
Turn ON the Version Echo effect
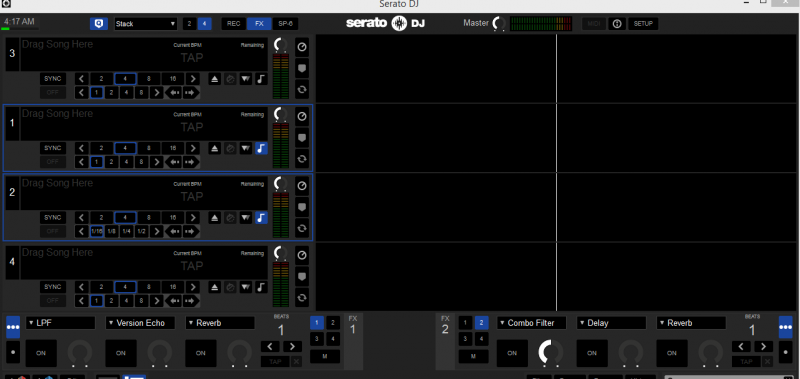(x=120, y=353)
